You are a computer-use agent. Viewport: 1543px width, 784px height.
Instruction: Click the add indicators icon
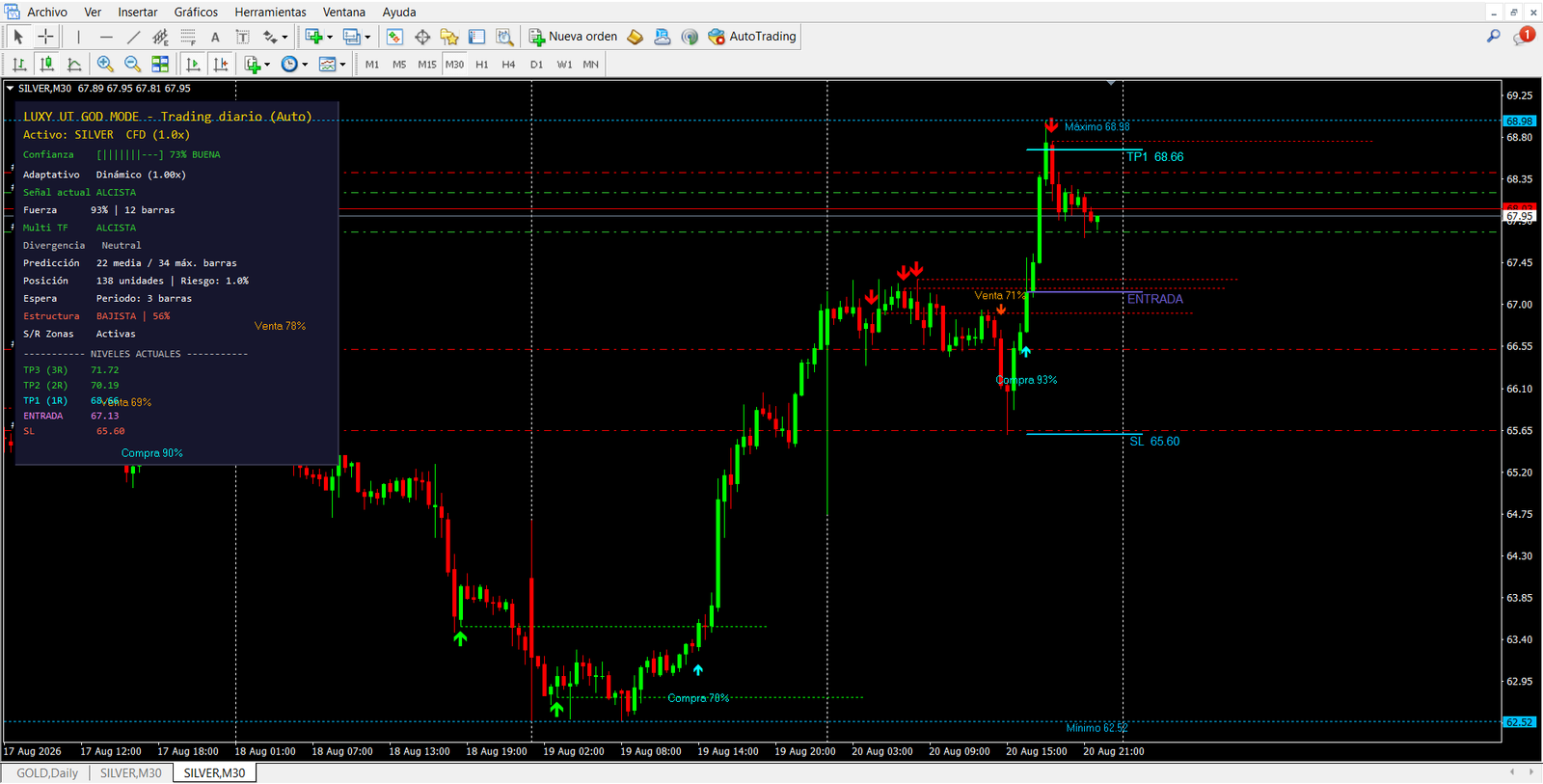click(253, 64)
